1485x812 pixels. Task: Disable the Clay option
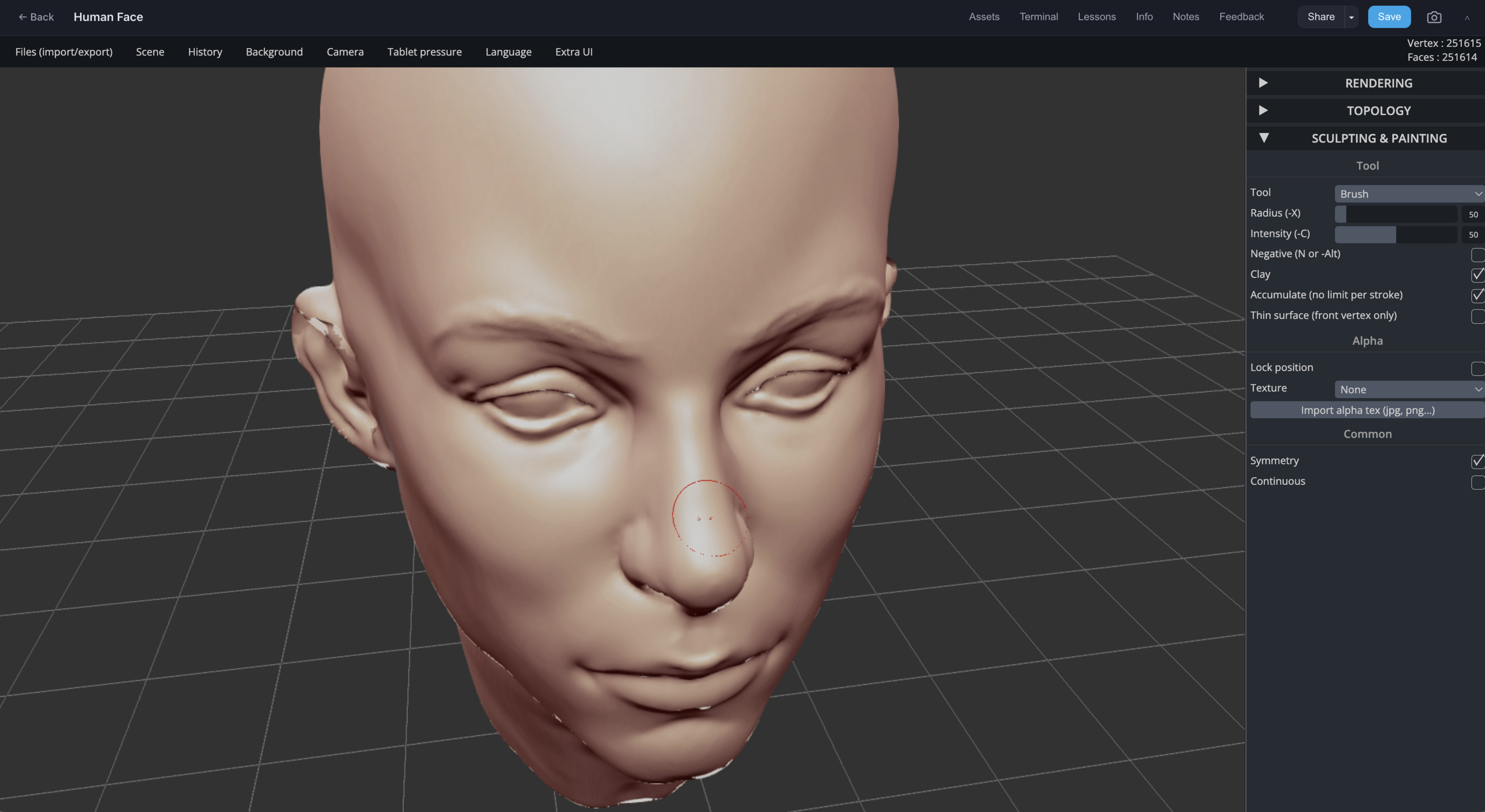pos(1477,276)
